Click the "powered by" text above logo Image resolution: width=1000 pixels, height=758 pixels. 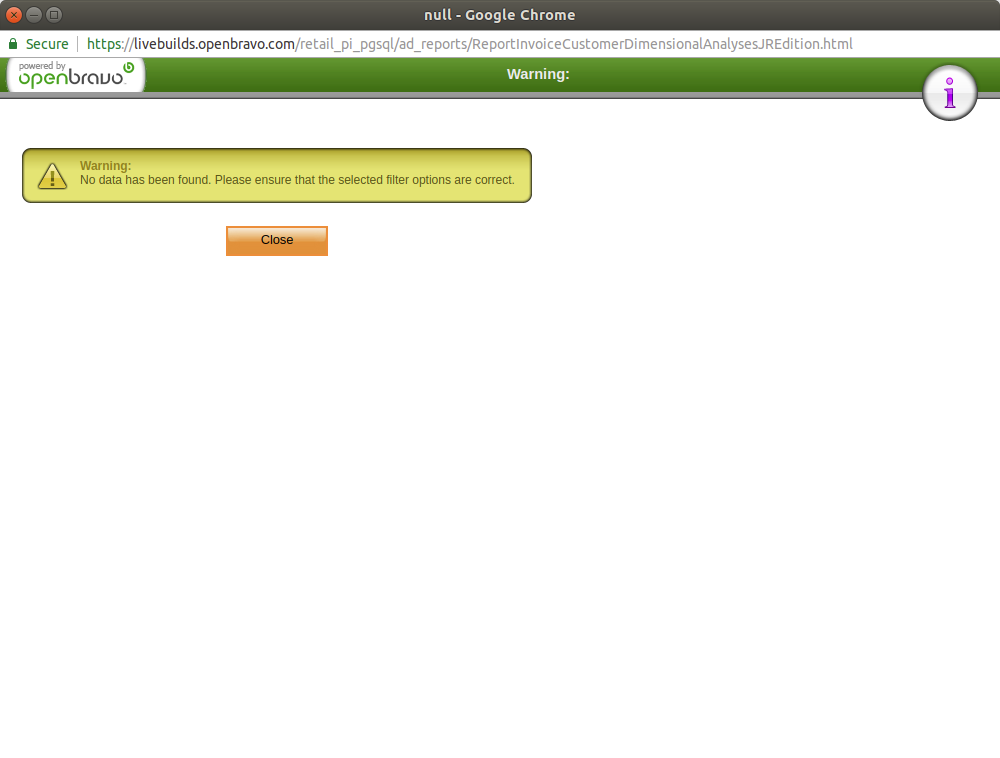[x=42, y=66]
